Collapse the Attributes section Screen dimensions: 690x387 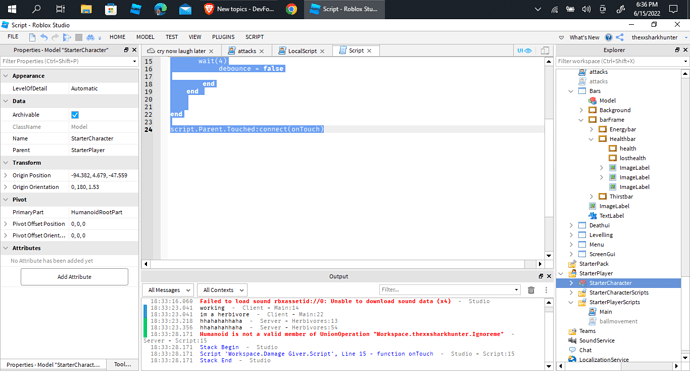pos(6,248)
